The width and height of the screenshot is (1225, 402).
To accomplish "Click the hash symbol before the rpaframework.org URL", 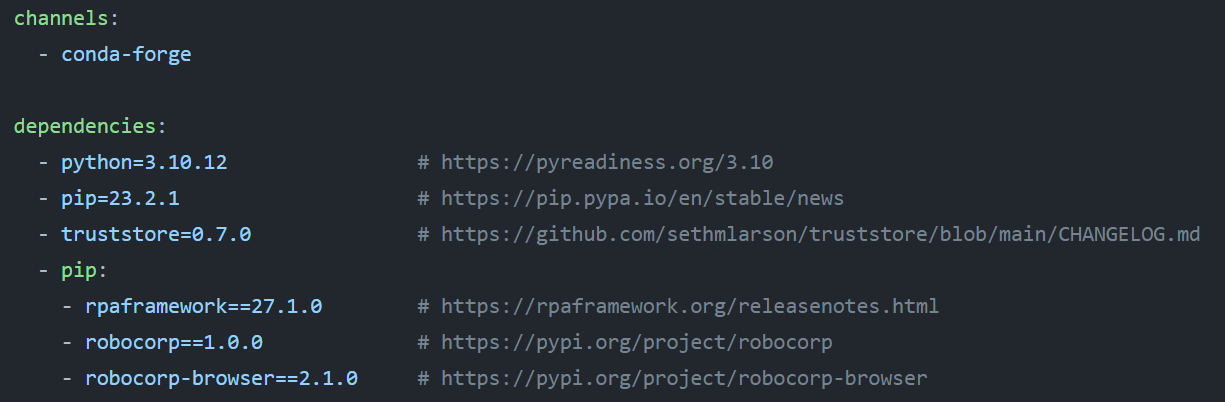I will 424,306.
